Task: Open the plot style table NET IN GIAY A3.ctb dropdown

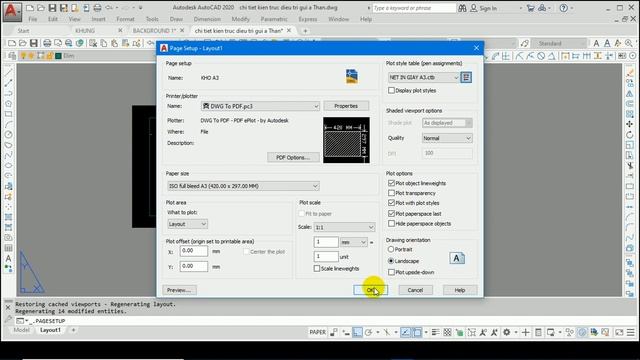Action: coord(424,77)
